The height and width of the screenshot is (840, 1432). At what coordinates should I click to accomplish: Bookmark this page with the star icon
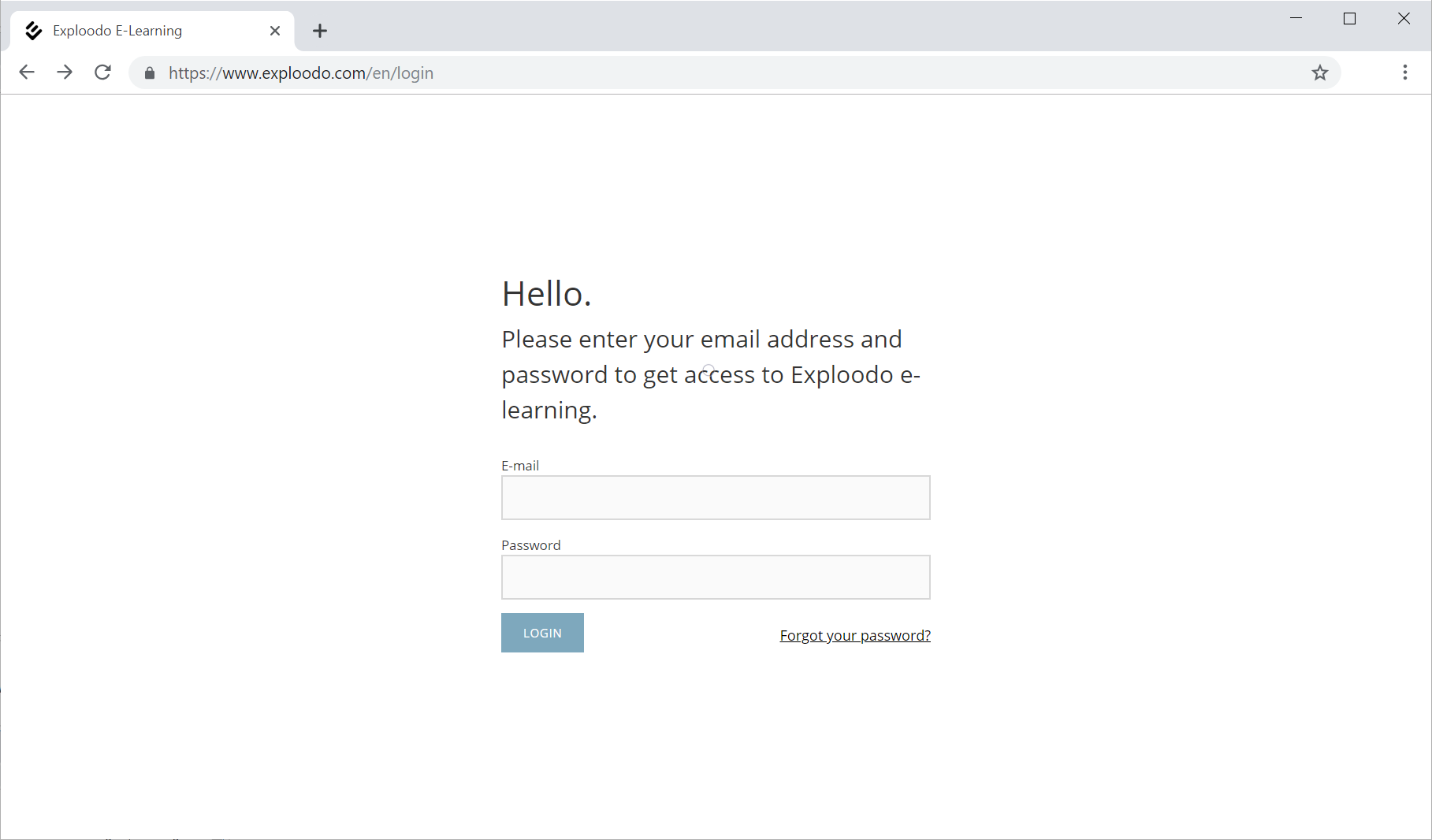click(x=1320, y=73)
